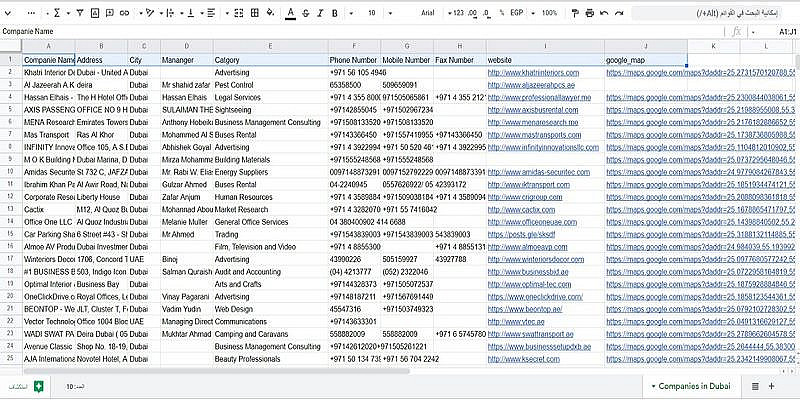
Task: Expand the horizontal align dropdown arrow
Action: tap(202, 13)
